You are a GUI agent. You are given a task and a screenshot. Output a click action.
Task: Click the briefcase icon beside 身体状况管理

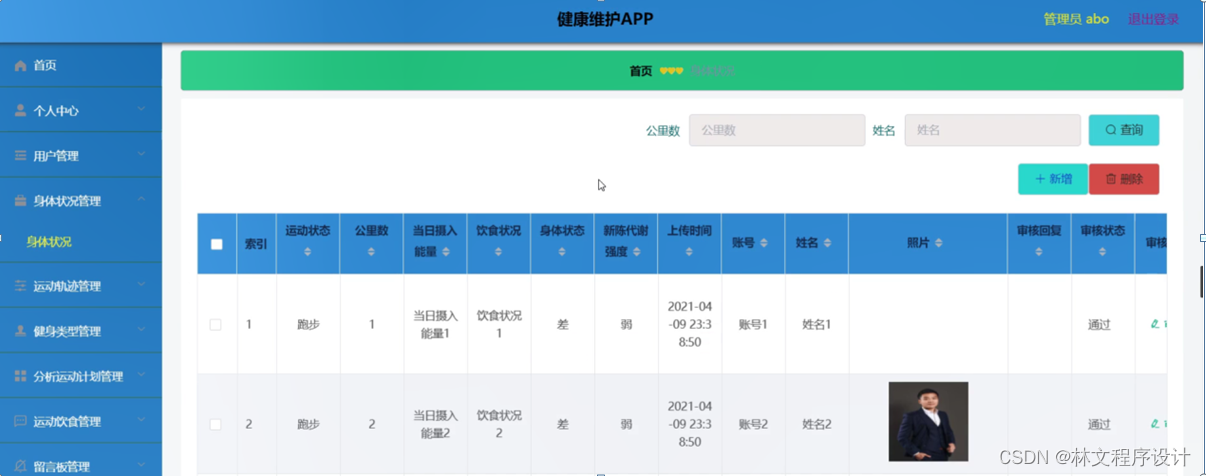(20, 201)
